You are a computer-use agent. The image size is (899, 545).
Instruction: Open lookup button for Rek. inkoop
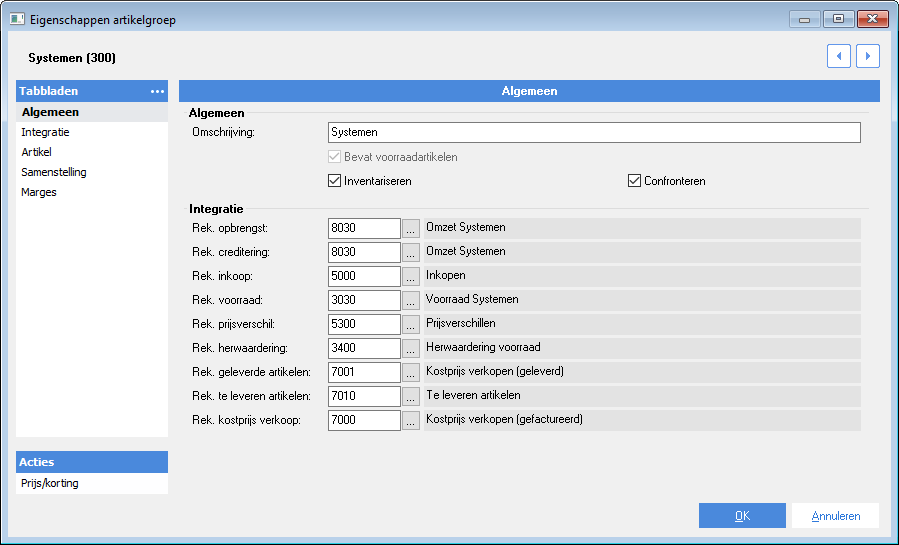coord(411,276)
